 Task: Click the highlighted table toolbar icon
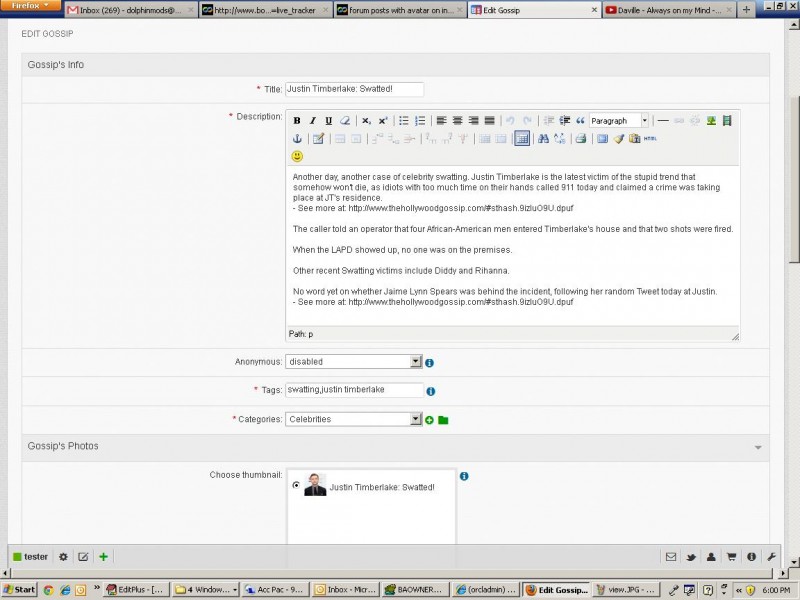tap(522, 138)
